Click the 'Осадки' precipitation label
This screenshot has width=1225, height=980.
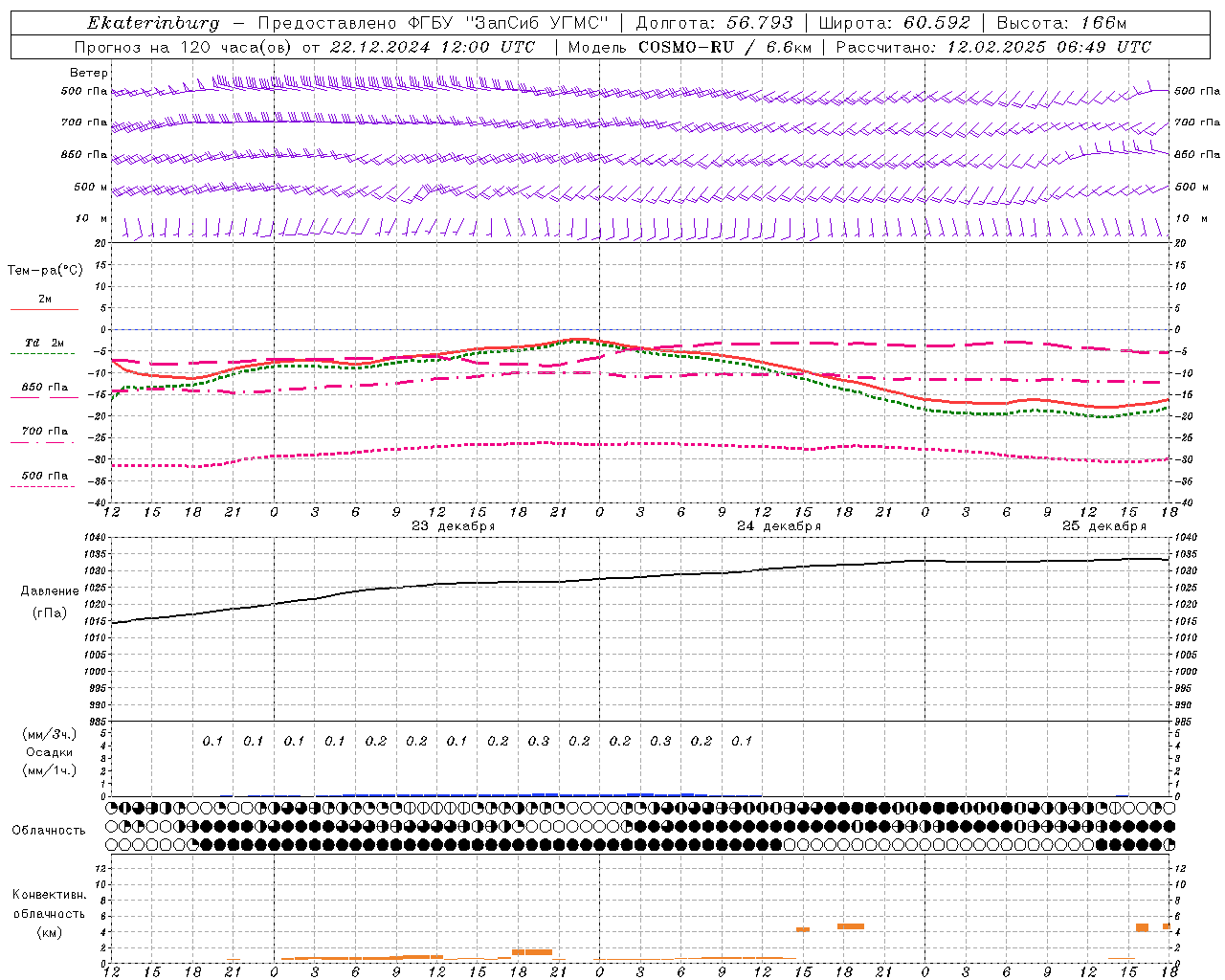[50, 752]
